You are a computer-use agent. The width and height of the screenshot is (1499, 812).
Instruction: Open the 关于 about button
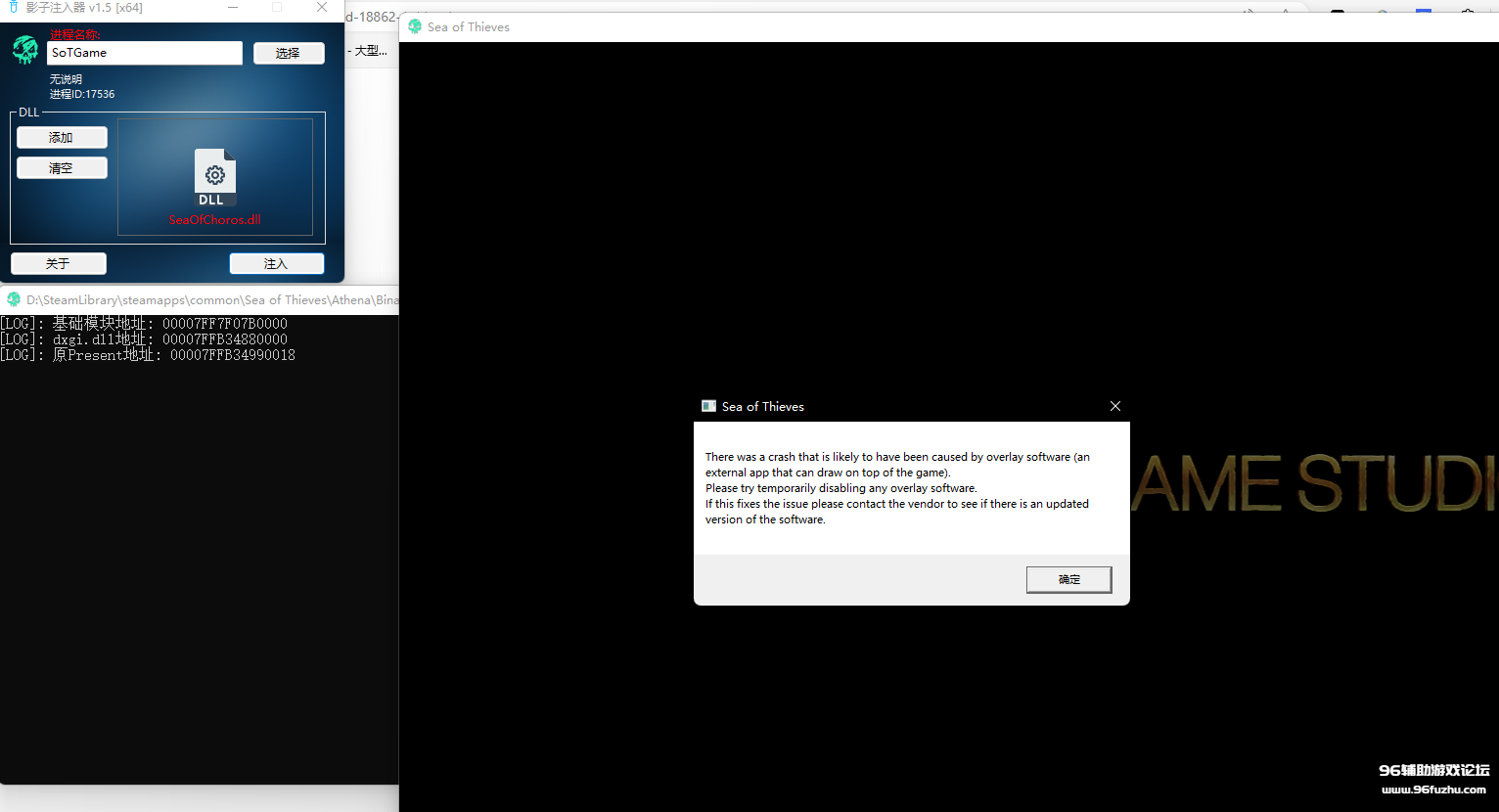coord(59,263)
